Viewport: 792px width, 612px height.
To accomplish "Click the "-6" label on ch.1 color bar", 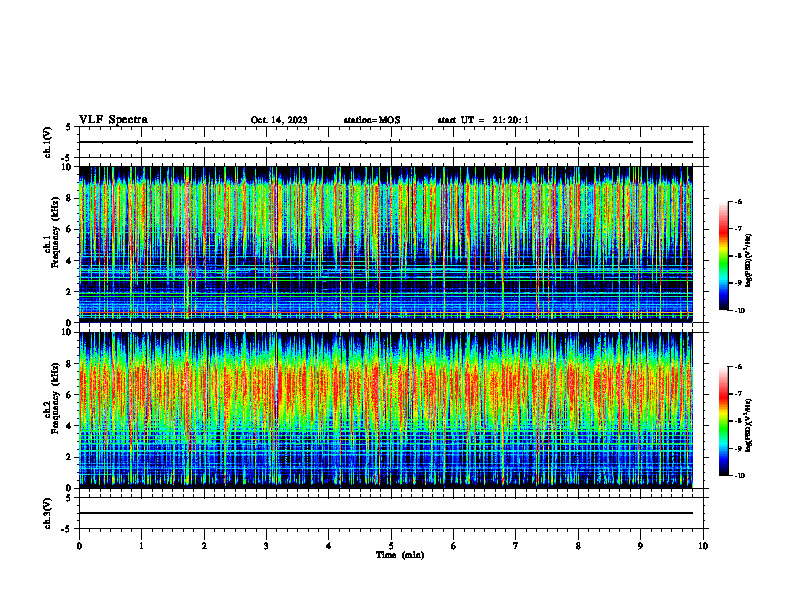I will tap(738, 202).
